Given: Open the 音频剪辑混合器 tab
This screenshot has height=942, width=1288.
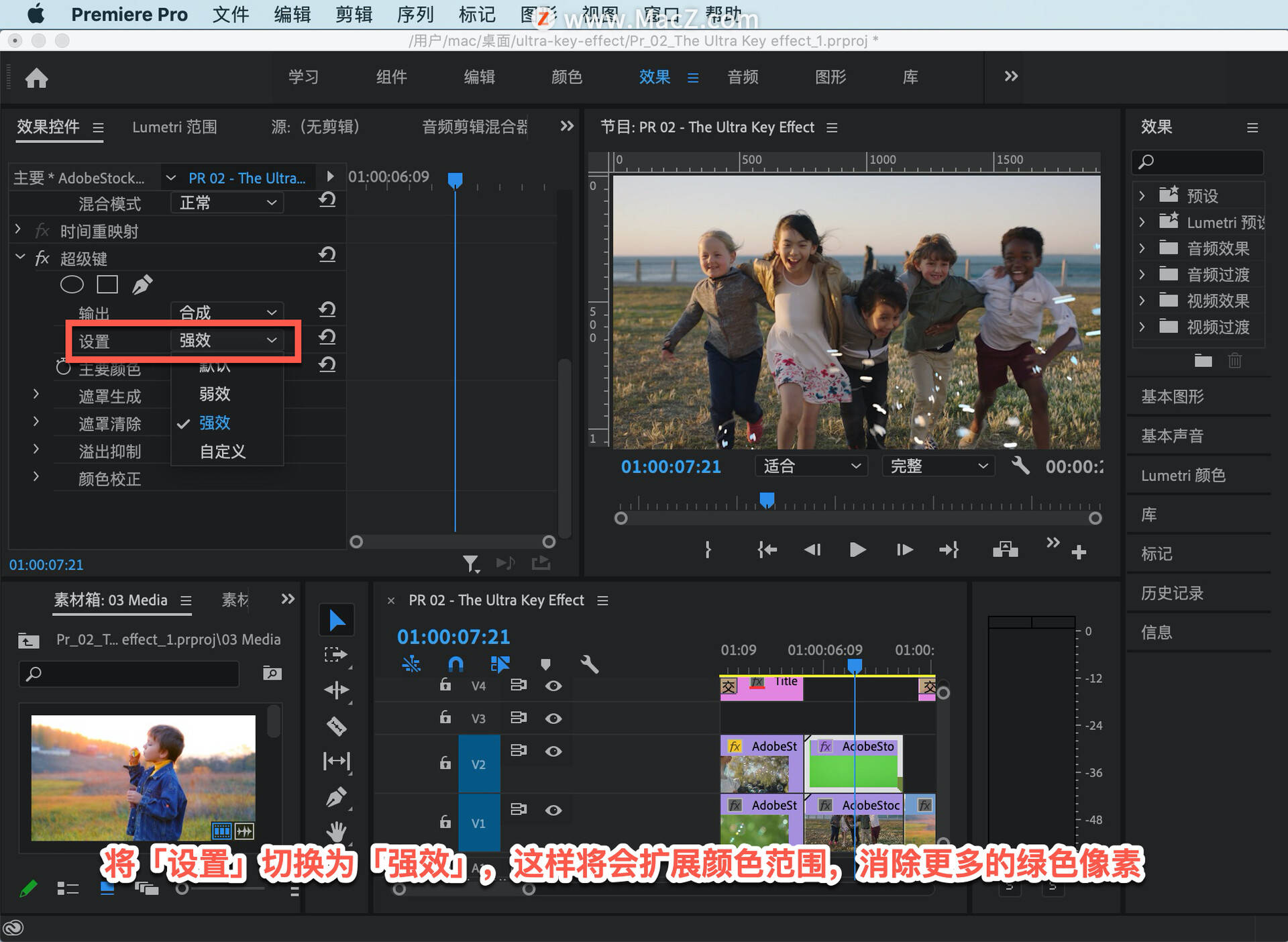Looking at the screenshot, I should pyautogui.click(x=474, y=127).
